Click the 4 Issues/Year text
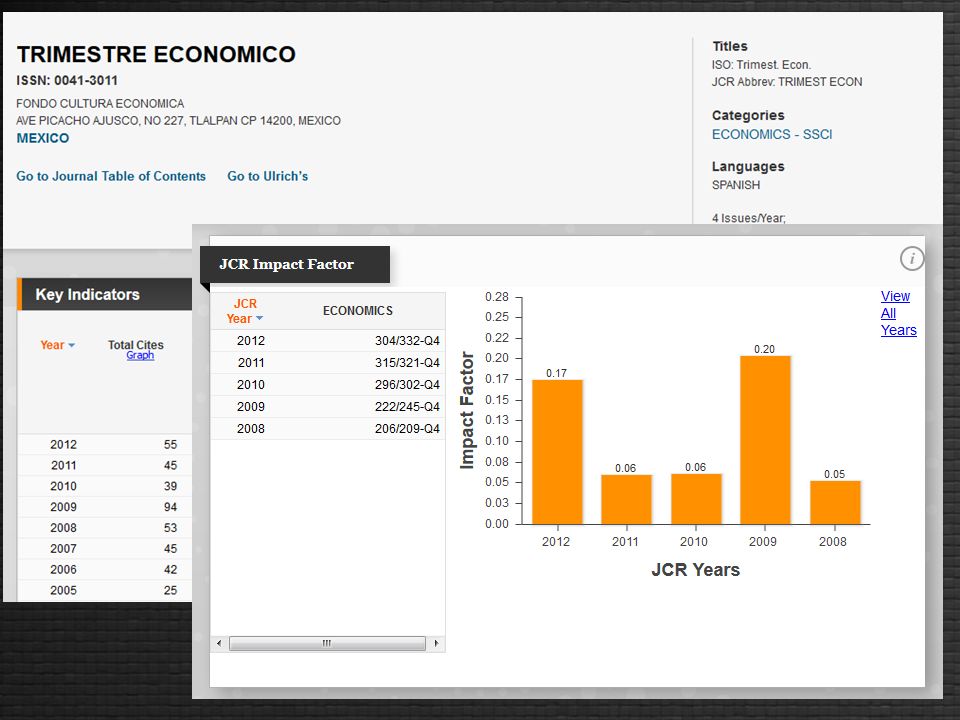The width and height of the screenshot is (960, 720). click(749, 218)
